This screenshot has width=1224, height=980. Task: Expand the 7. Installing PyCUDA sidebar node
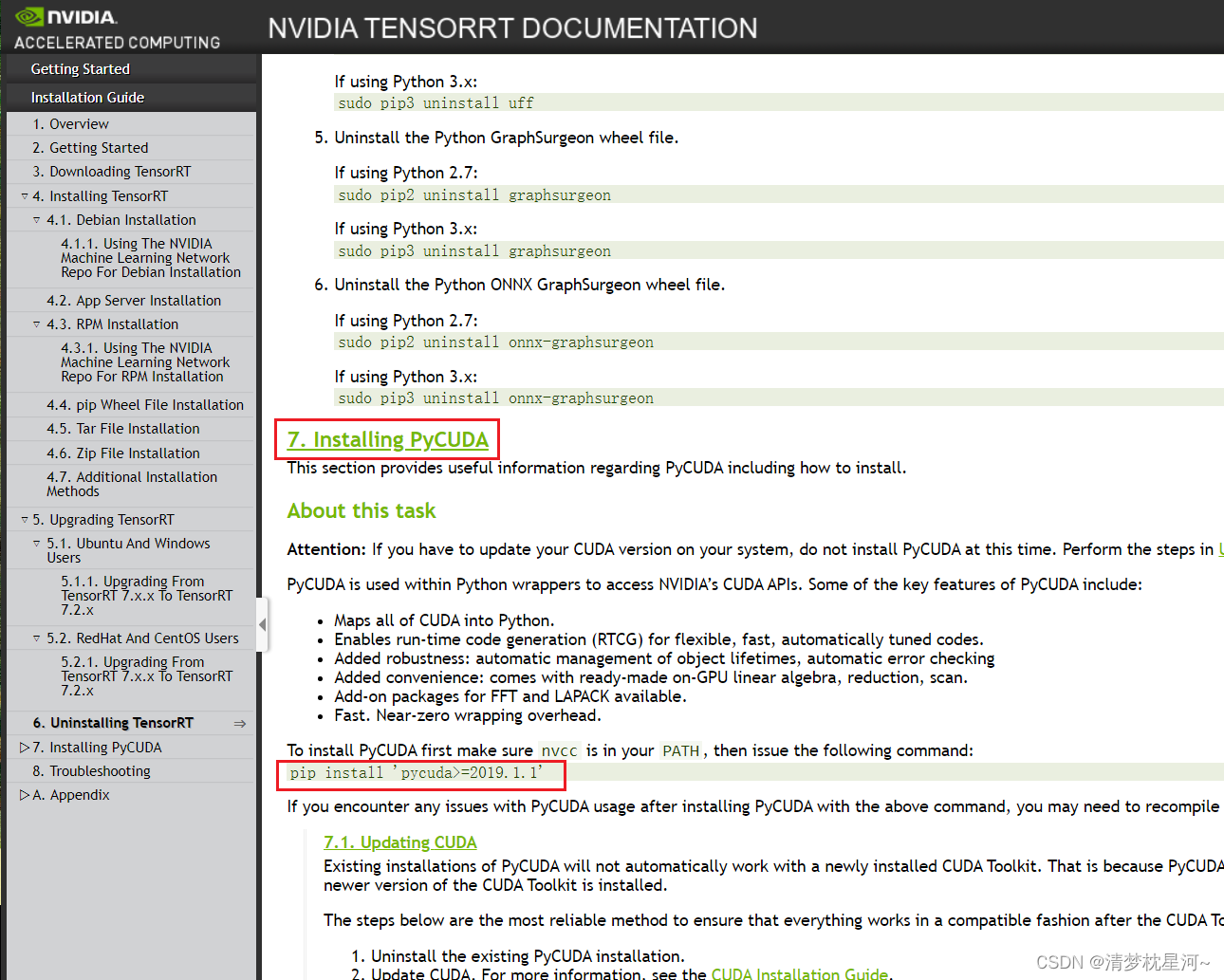25,748
